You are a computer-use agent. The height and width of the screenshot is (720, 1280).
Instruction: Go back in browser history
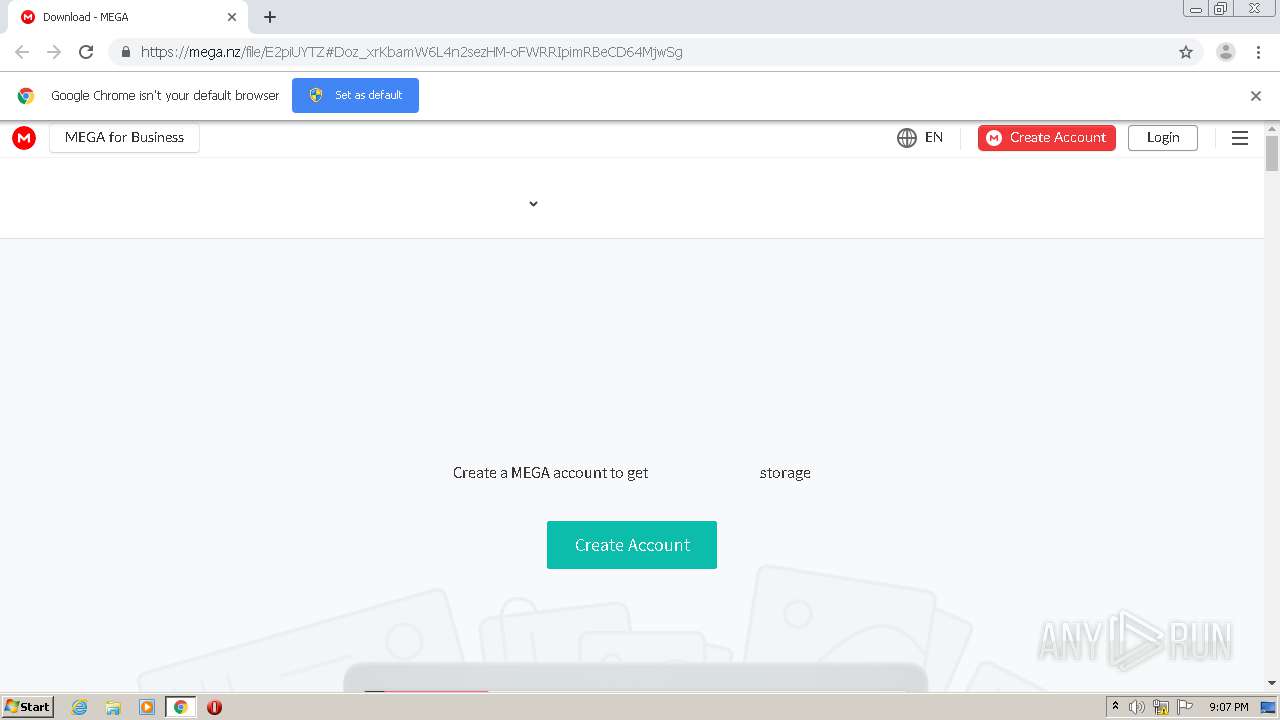pos(22,52)
